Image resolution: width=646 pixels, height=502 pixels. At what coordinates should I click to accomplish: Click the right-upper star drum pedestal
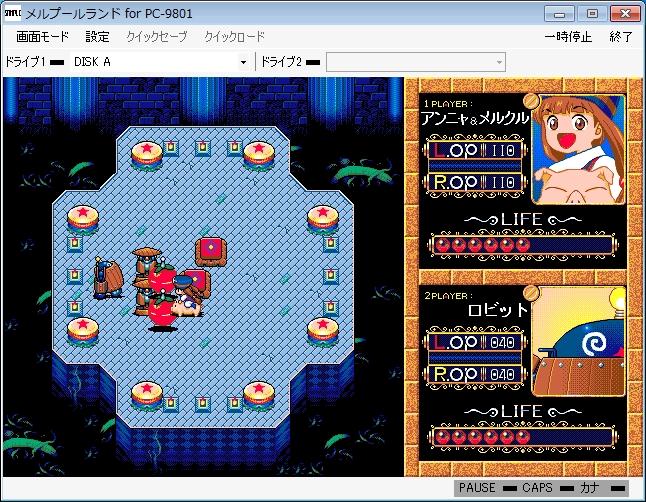(x=323, y=220)
